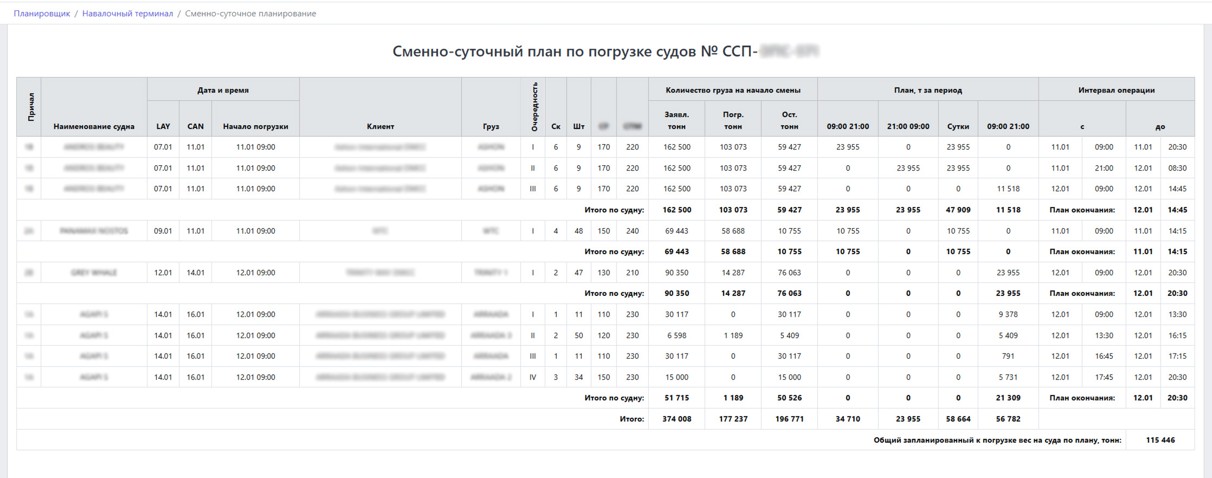Select the Ост. тонн column header

789,120
